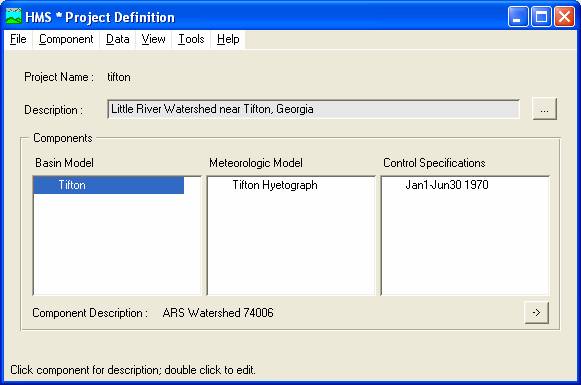Click the arrow button beside Component Description
This screenshot has width=581, height=385.
point(537,313)
